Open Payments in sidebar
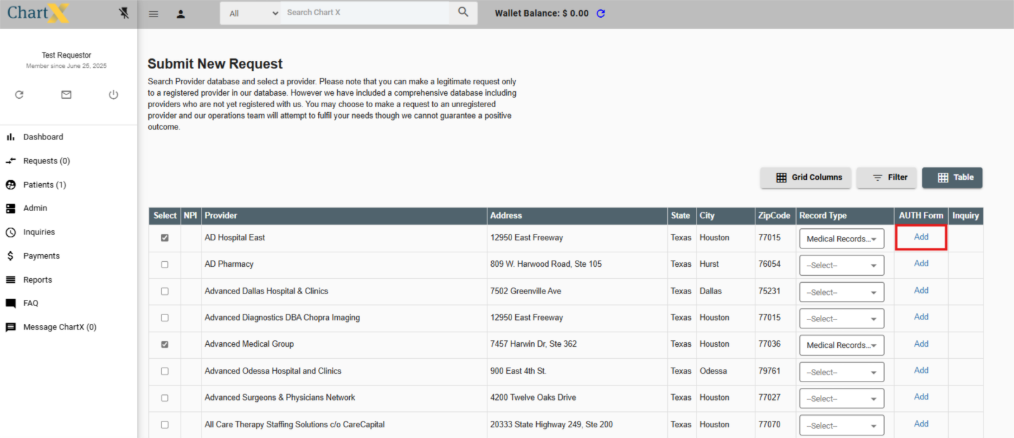 [41, 256]
